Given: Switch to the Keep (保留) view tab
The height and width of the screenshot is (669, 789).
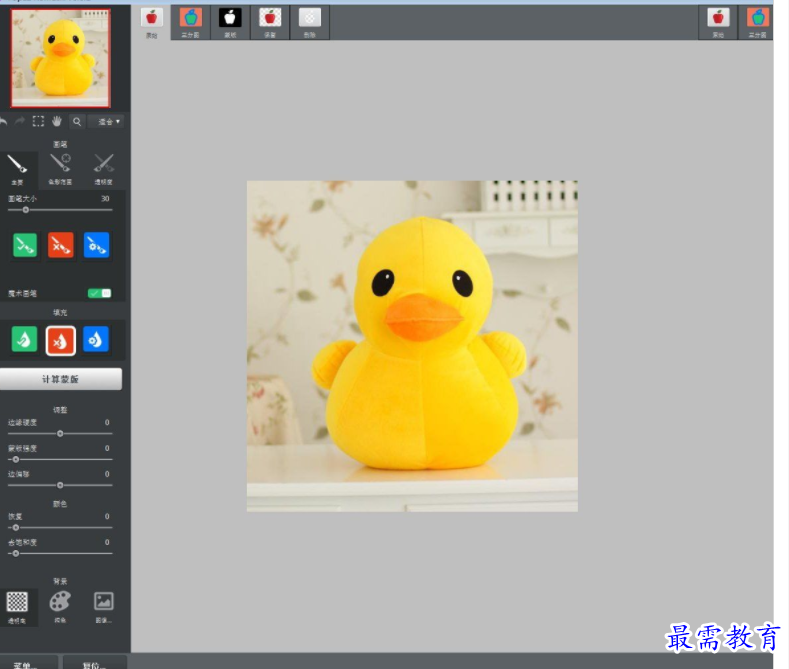Looking at the screenshot, I should [270, 23].
